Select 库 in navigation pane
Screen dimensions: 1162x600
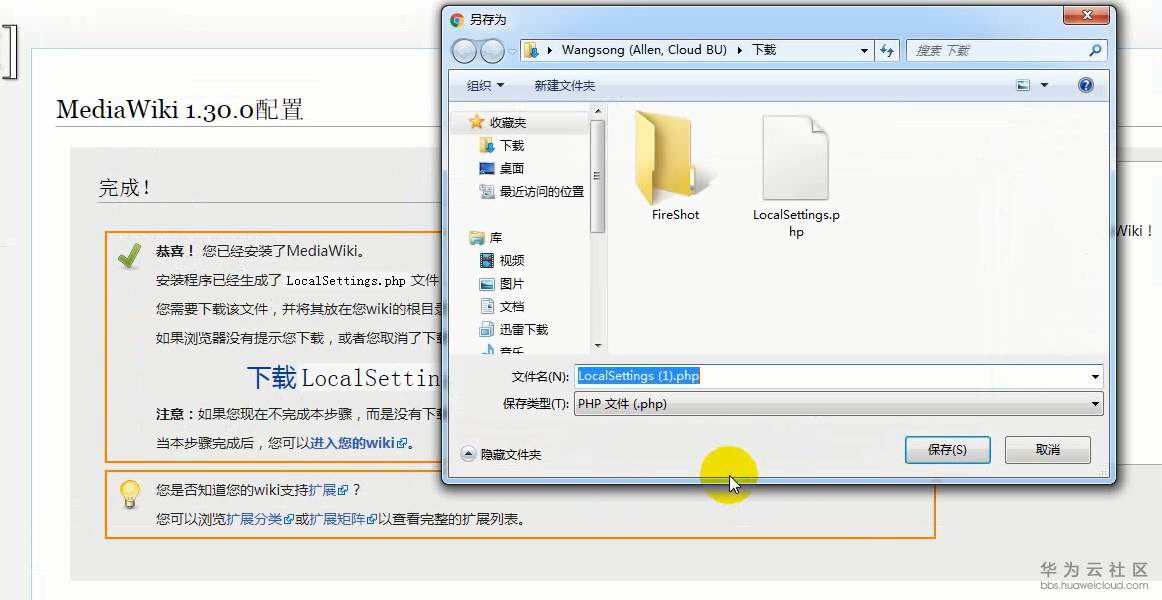(496, 237)
